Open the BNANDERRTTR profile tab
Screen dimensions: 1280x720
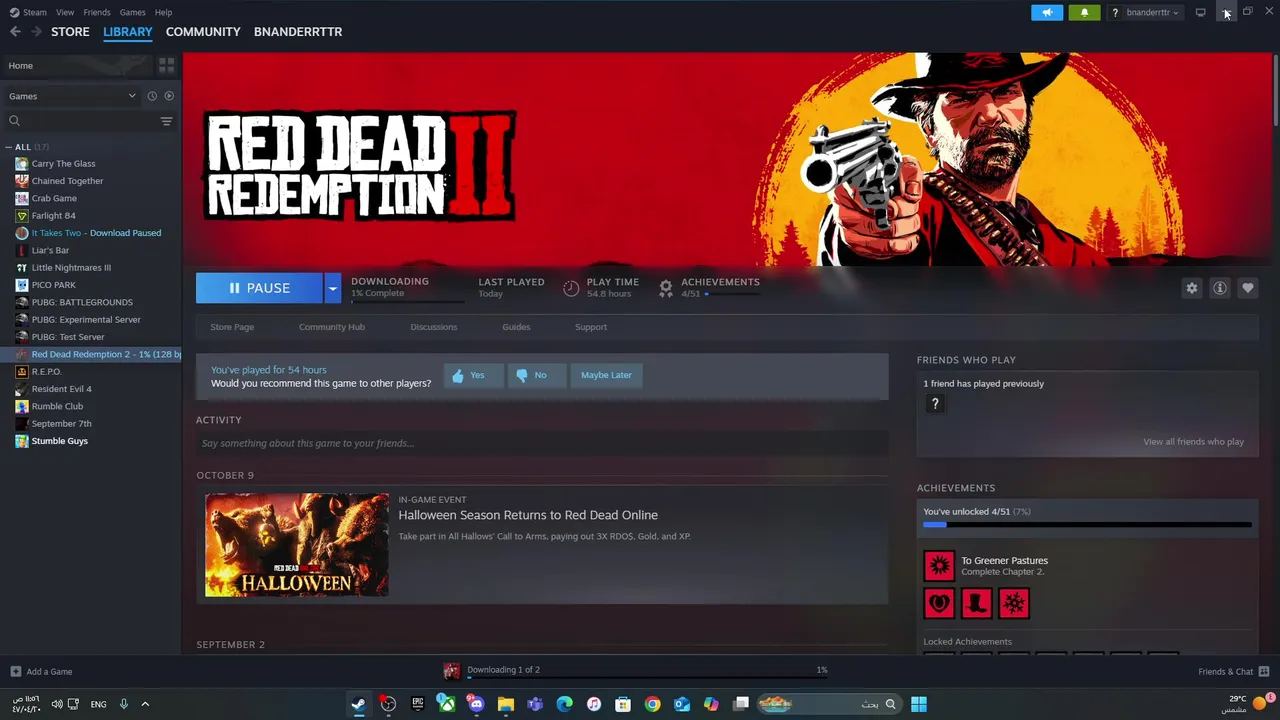[x=298, y=32]
